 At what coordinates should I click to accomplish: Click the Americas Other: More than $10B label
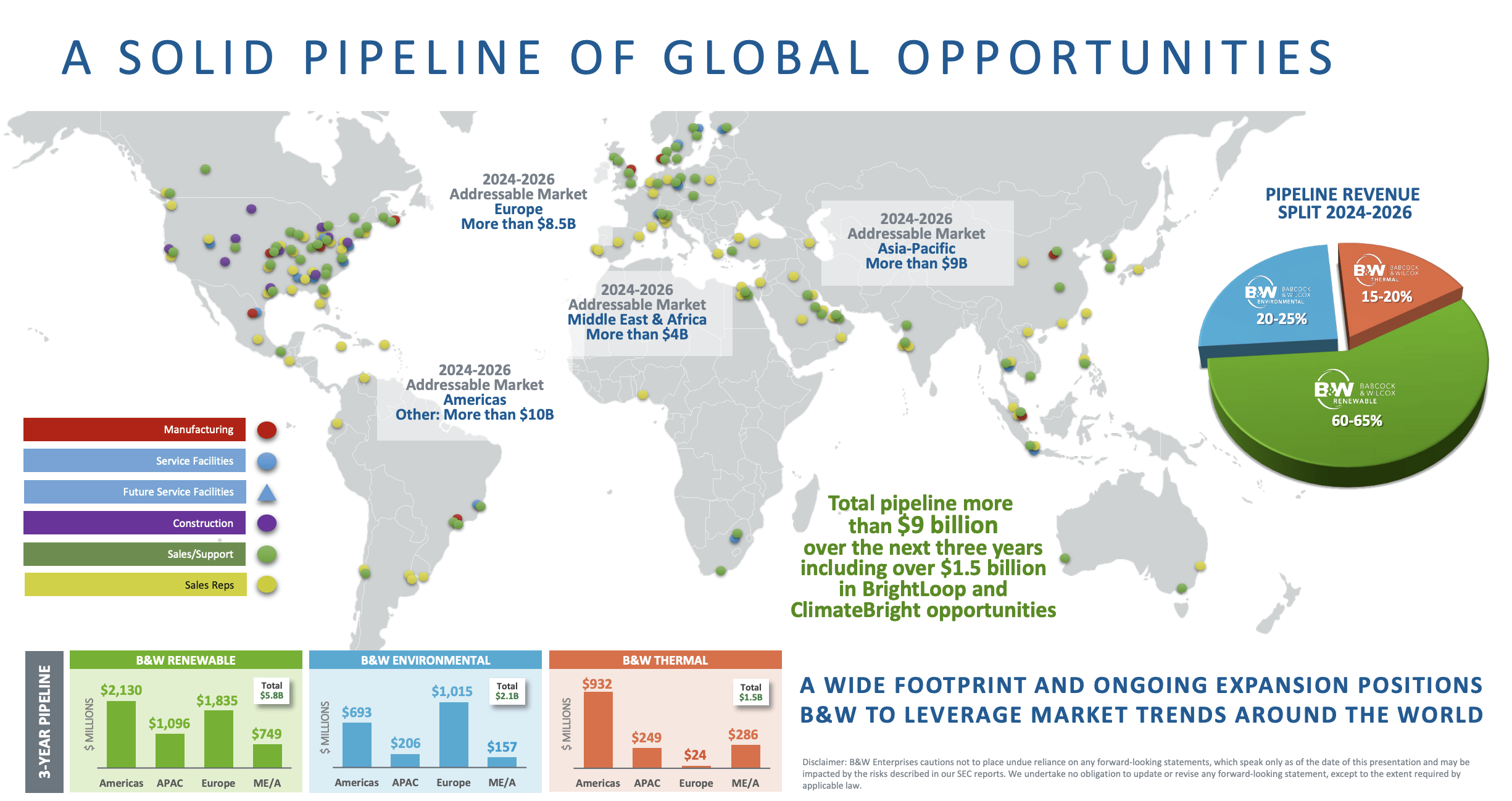coord(475,407)
